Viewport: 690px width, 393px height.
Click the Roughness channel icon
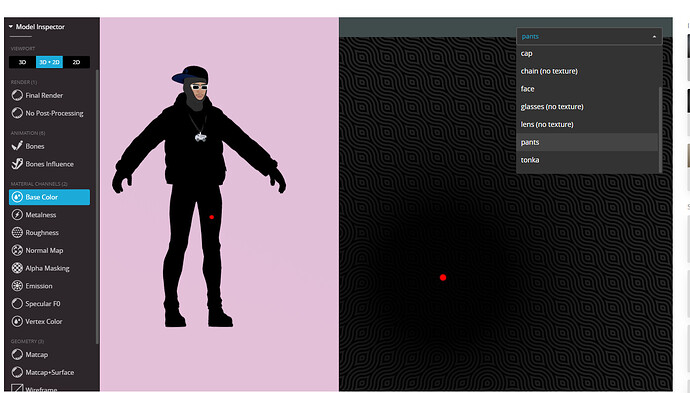(17, 232)
